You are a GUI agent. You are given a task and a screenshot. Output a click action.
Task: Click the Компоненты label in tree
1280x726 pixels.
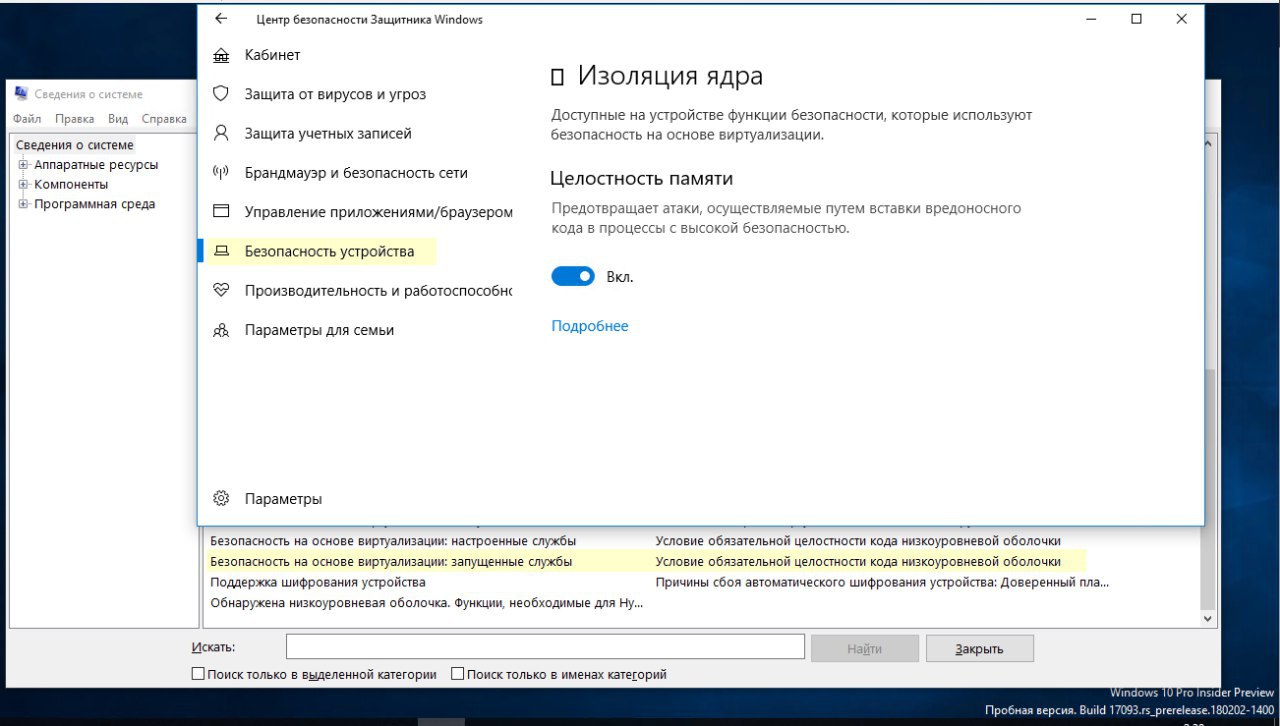[x=71, y=185]
